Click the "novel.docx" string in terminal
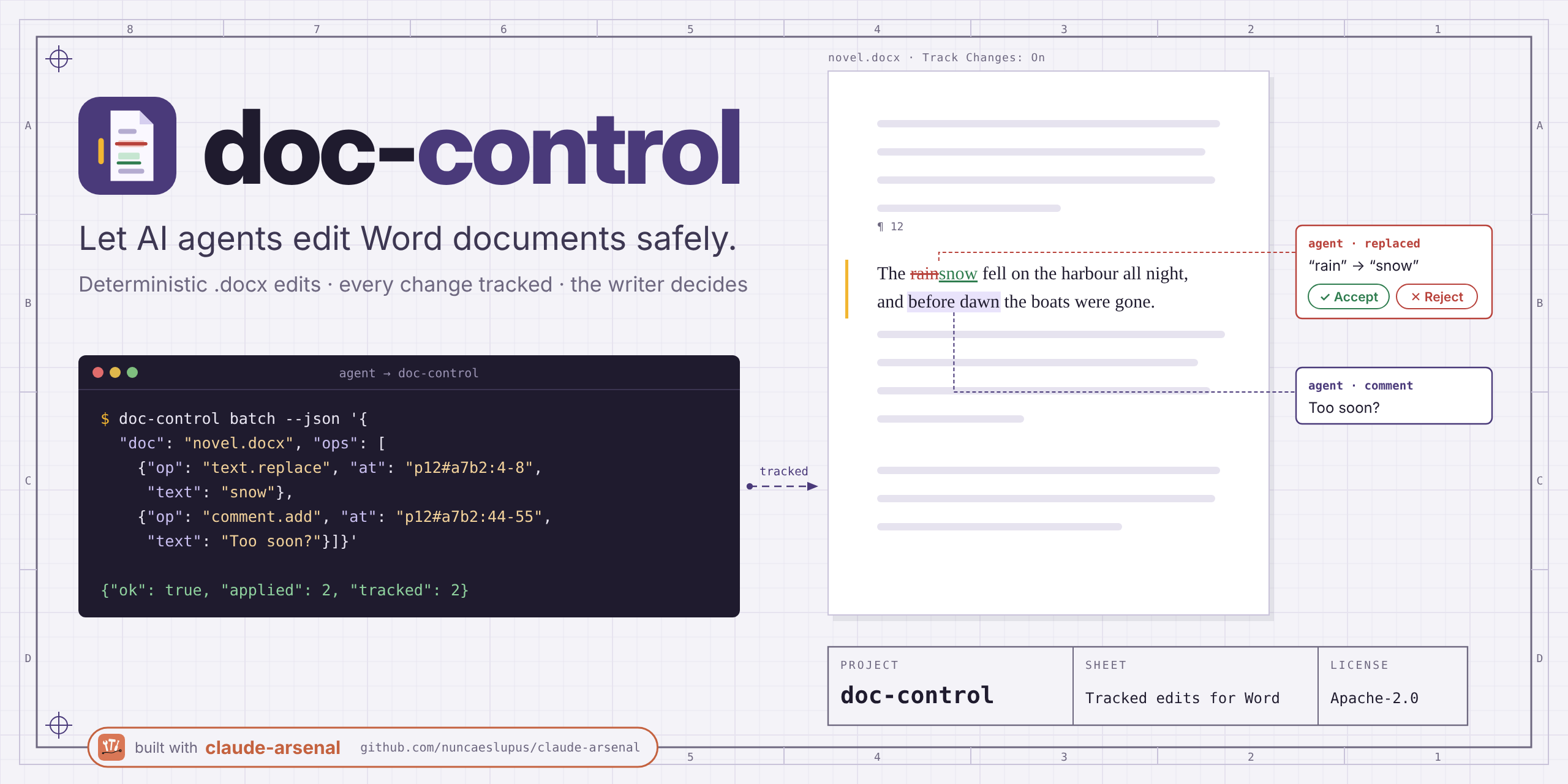The width and height of the screenshot is (1568, 784). pyautogui.click(x=239, y=443)
